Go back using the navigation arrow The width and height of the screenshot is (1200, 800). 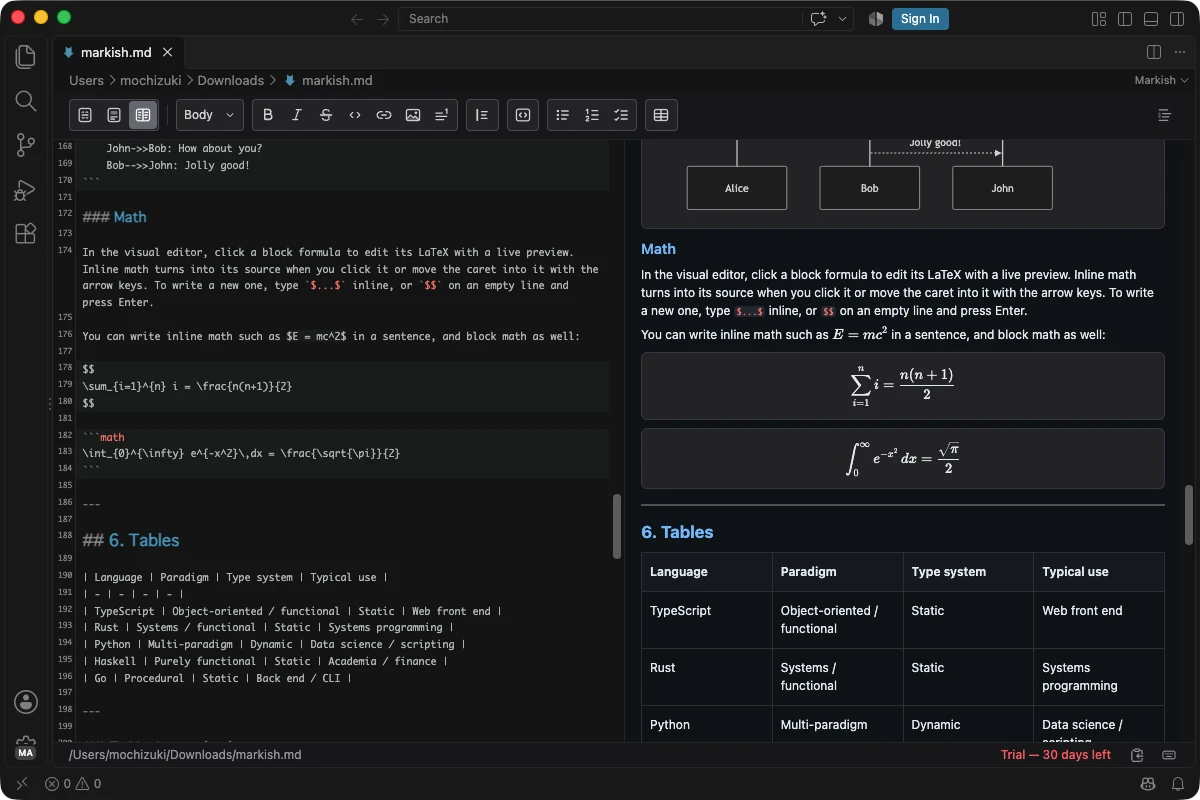pos(358,18)
